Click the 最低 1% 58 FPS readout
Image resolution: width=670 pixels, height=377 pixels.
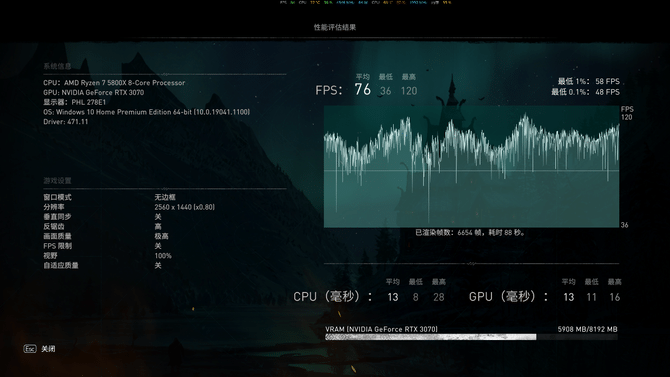588,81
